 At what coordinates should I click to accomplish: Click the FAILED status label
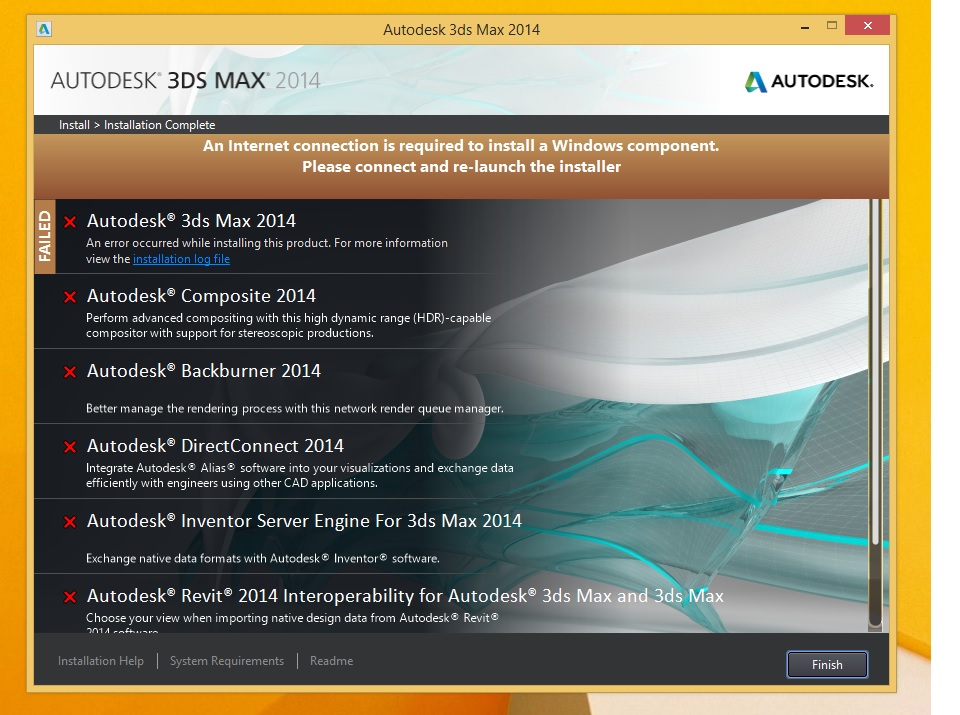coord(45,236)
